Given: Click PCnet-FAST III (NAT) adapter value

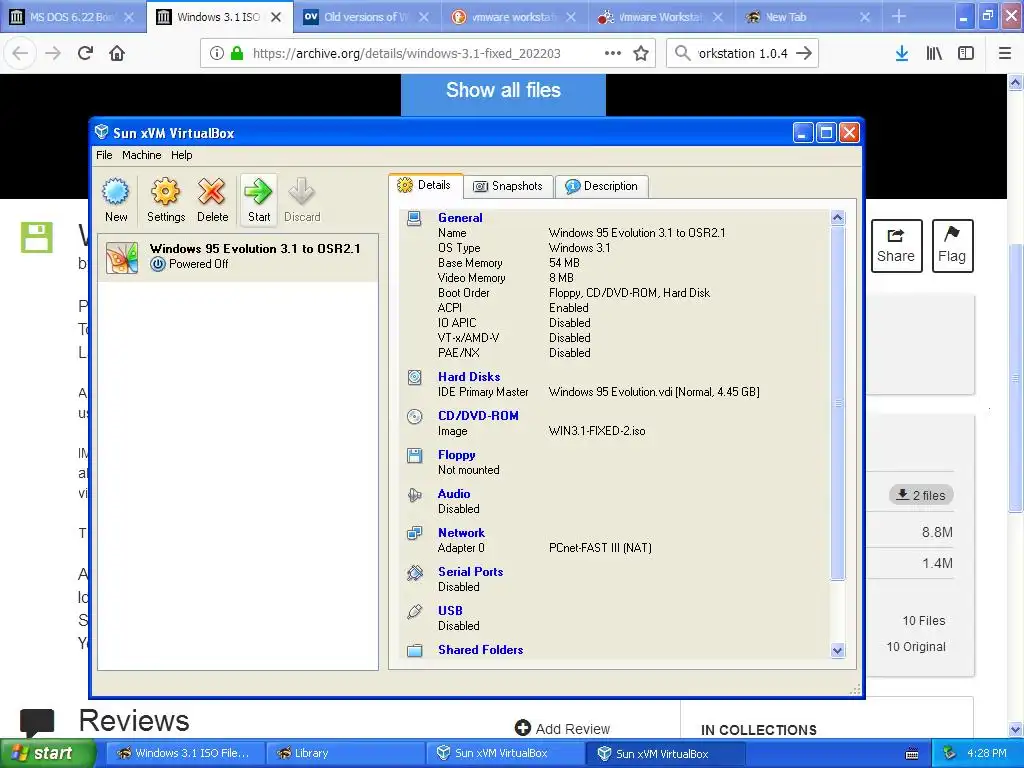Looking at the screenshot, I should [600, 548].
